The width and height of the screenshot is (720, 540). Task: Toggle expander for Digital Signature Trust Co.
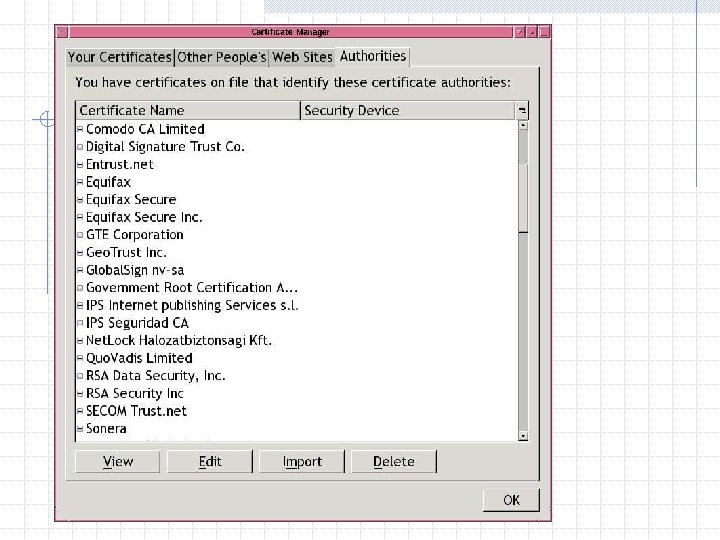(x=80, y=147)
